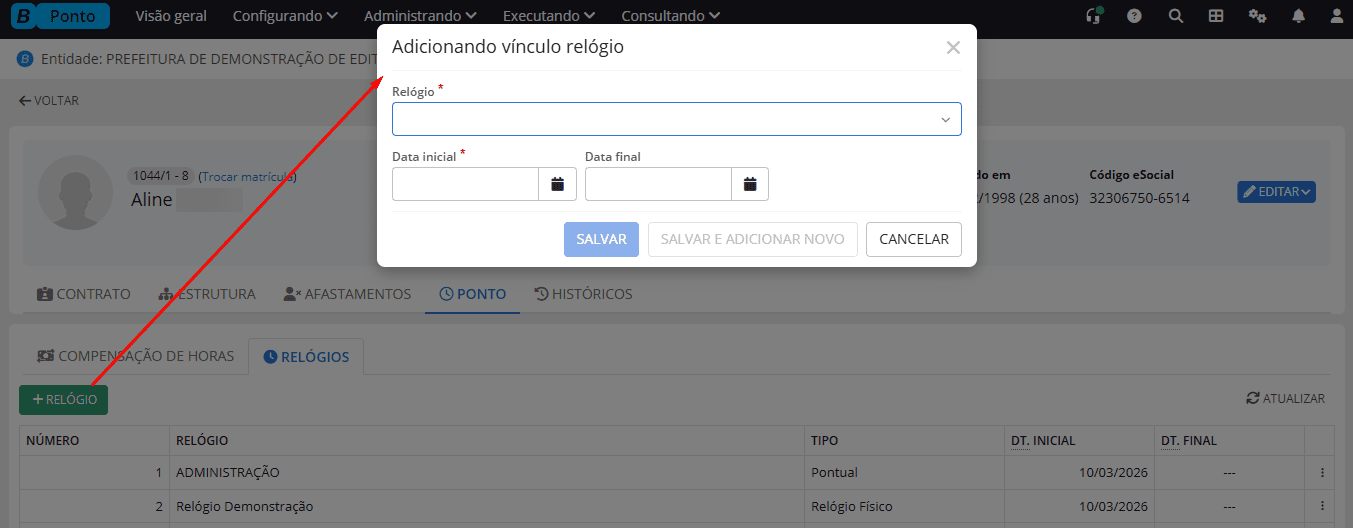The image size is (1353, 528).
Task: Open the Data inicial calendar picker
Action: pos(558,184)
